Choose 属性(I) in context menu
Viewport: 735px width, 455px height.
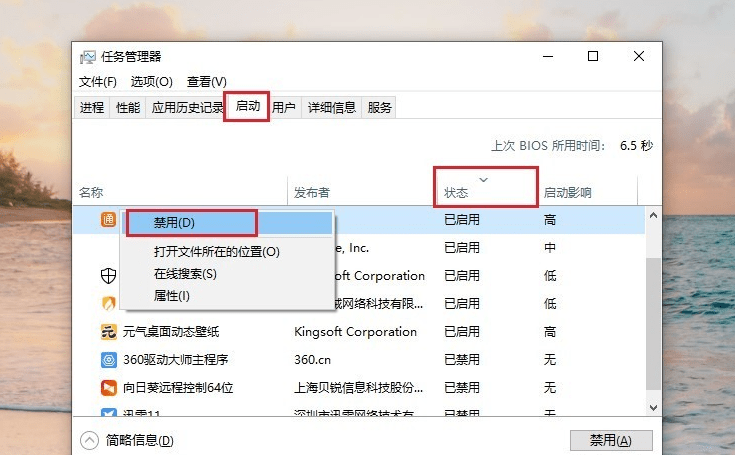click(x=172, y=296)
